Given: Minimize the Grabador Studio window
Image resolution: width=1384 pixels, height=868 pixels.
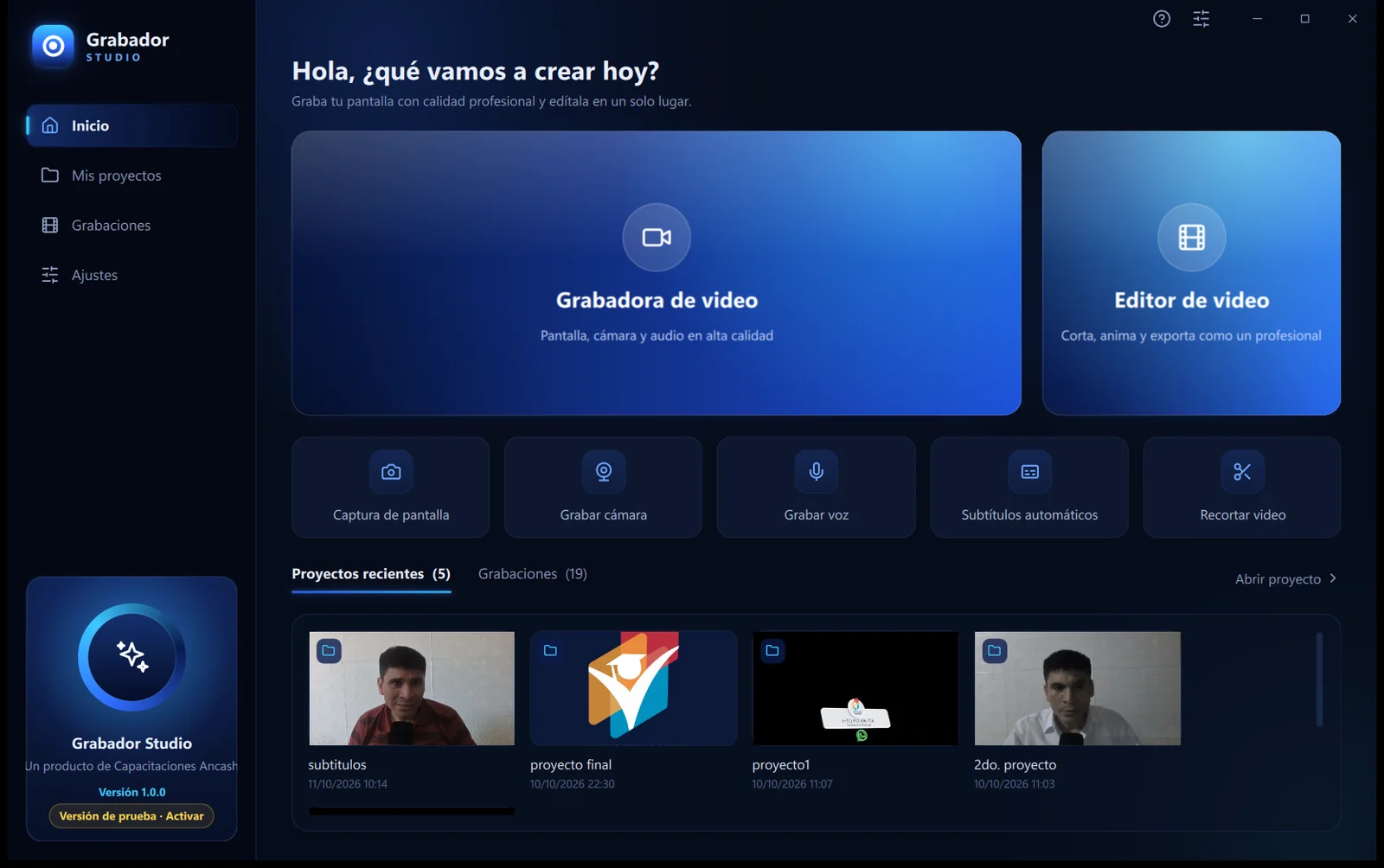Looking at the screenshot, I should 1257,19.
